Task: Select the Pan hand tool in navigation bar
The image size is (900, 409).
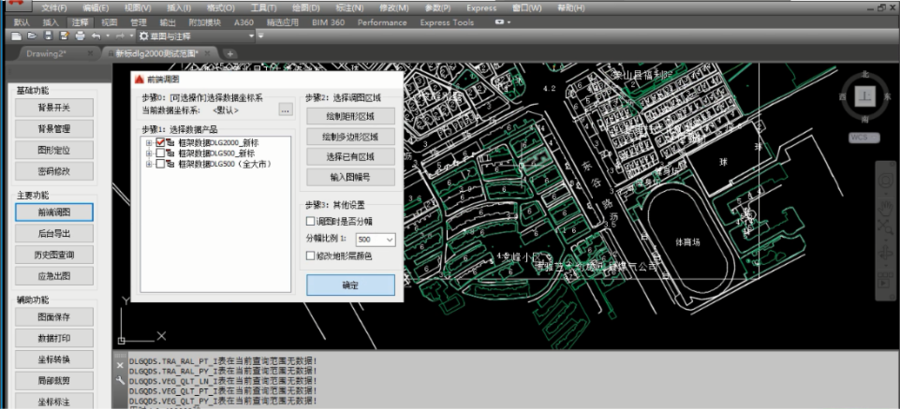Action: [887, 207]
